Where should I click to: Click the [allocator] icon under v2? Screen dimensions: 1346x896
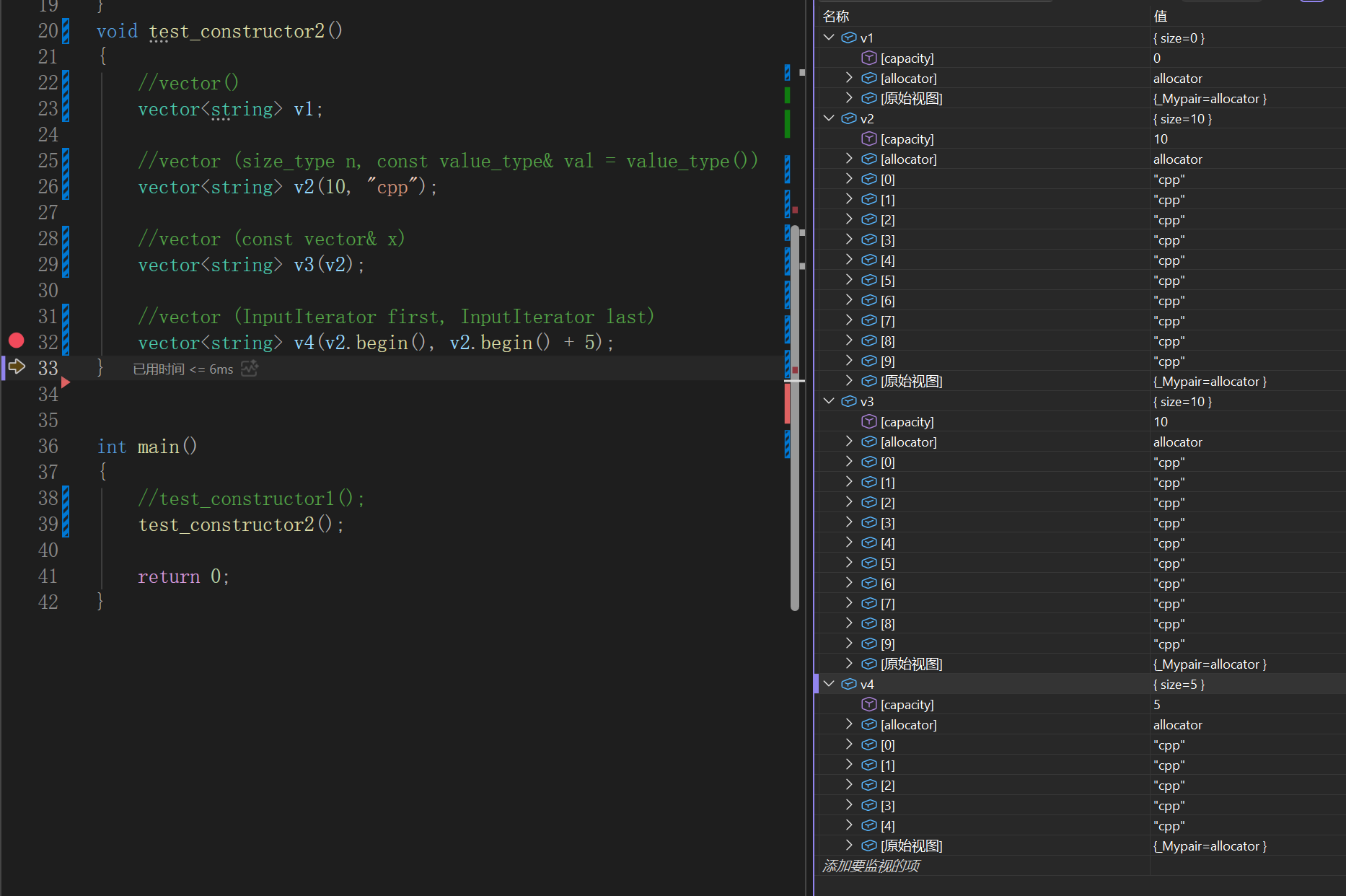[x=869, y=159]
